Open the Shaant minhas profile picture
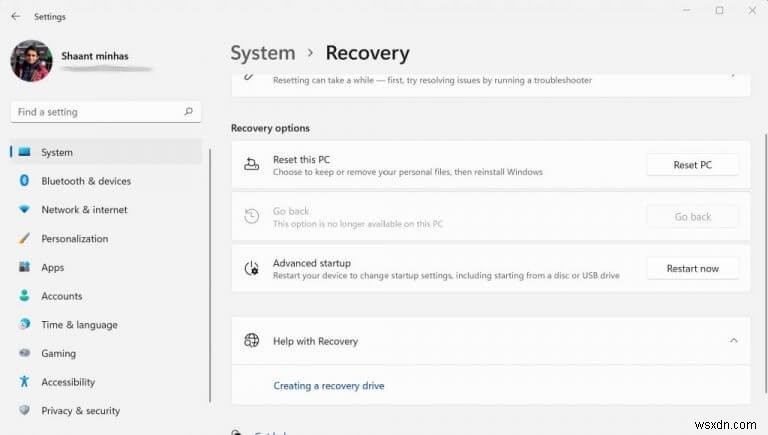 click(31, 61)
